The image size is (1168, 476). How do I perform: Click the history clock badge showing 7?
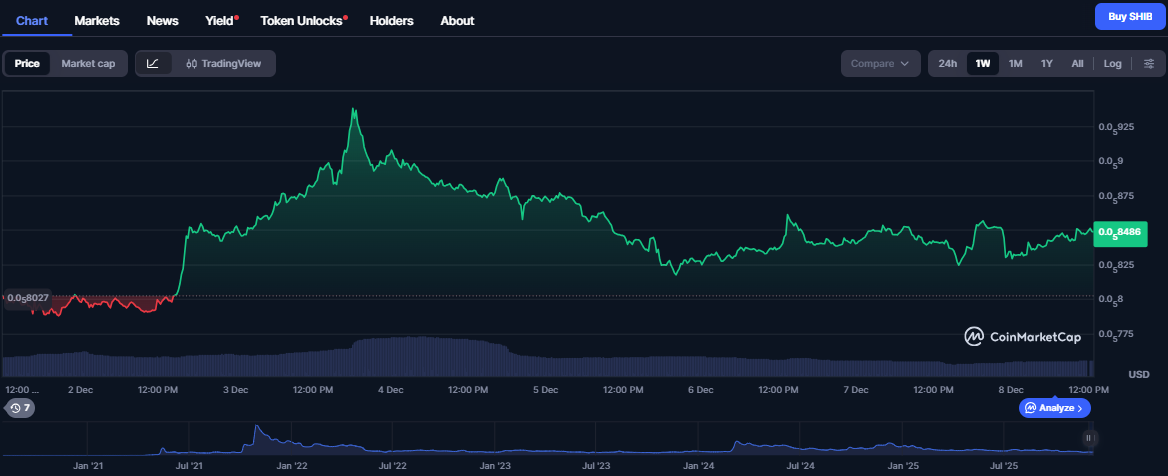pos(19,408)
